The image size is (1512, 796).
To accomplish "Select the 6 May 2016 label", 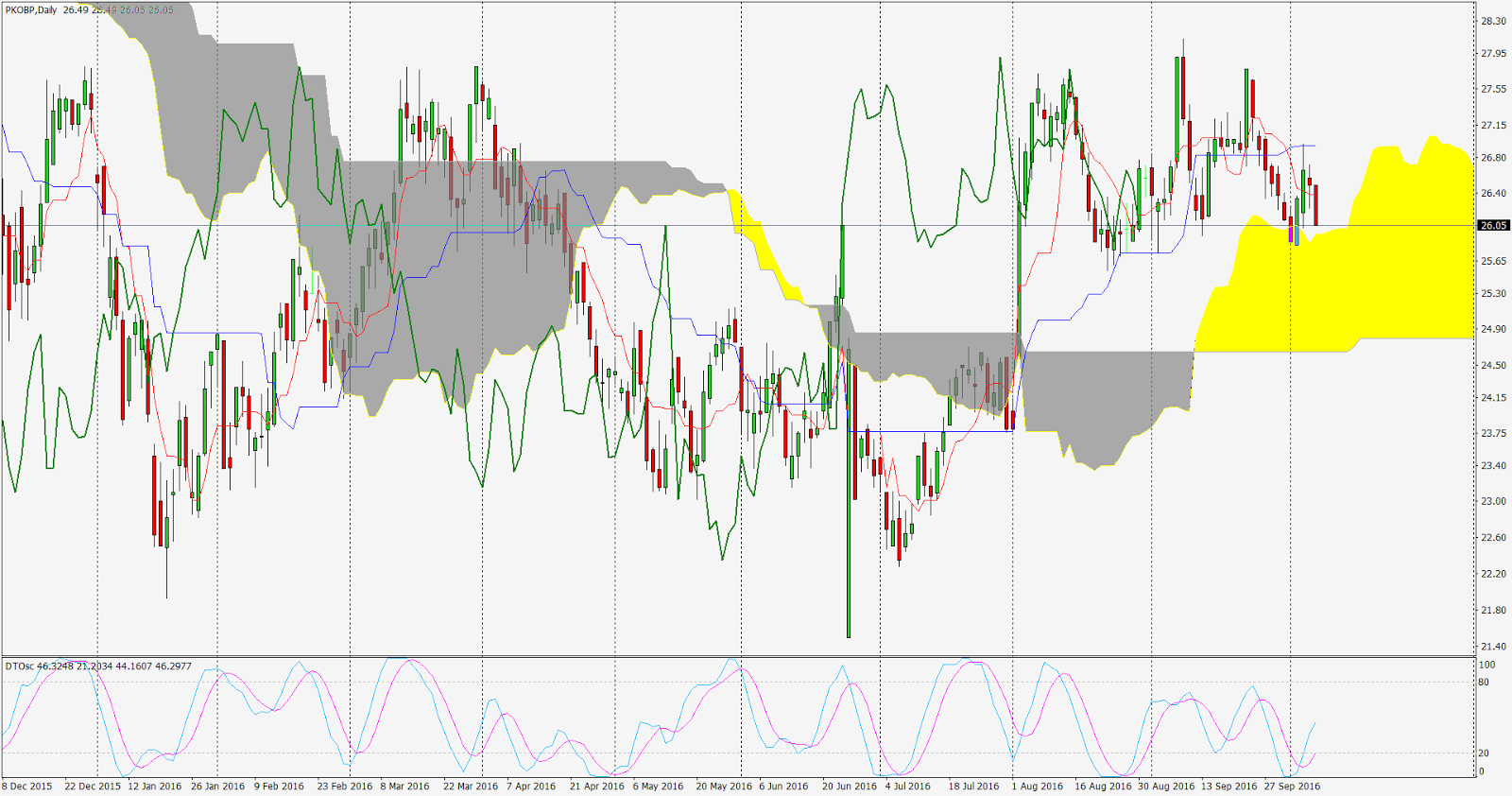I will tap(659, 787).
